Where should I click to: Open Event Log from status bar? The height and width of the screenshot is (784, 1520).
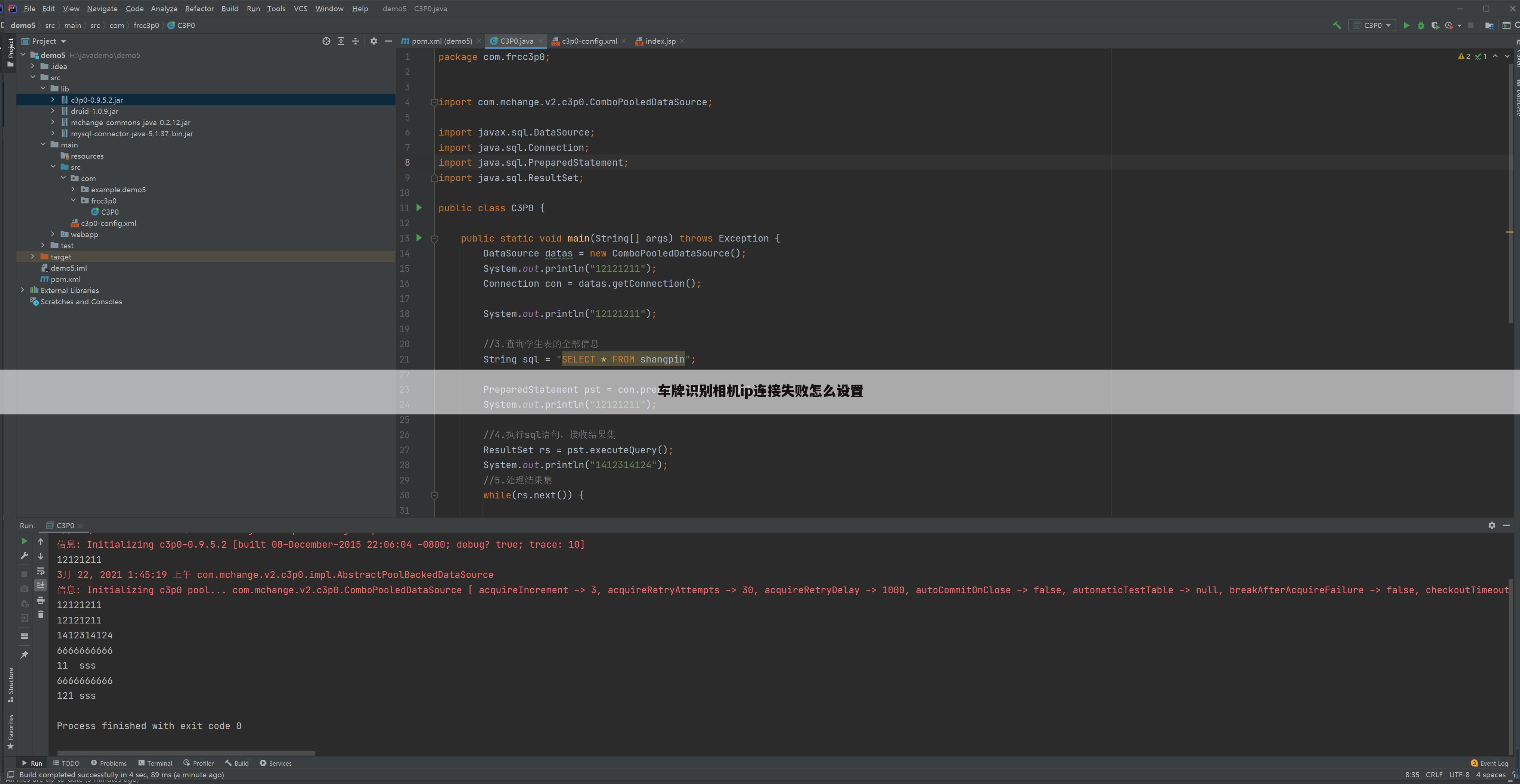click(1489, 763)
